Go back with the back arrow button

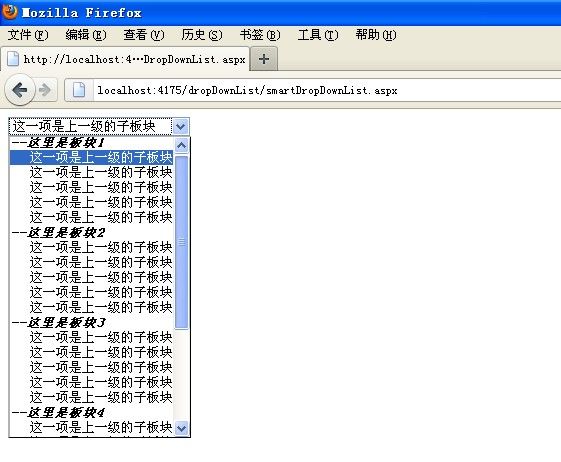(20, 90)
